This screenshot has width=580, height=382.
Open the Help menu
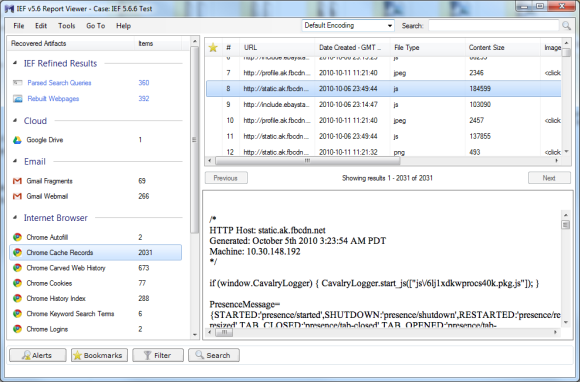[x=124, y=26]
